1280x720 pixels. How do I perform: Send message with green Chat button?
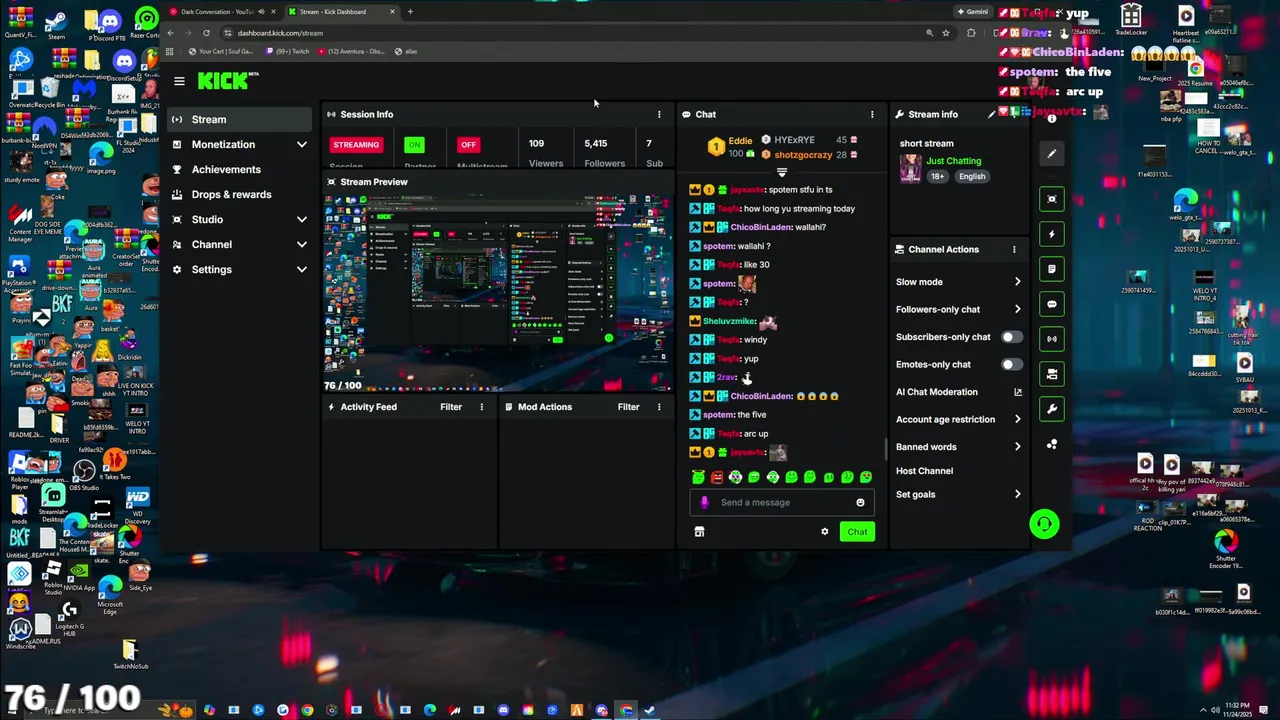tap(857, 532)
